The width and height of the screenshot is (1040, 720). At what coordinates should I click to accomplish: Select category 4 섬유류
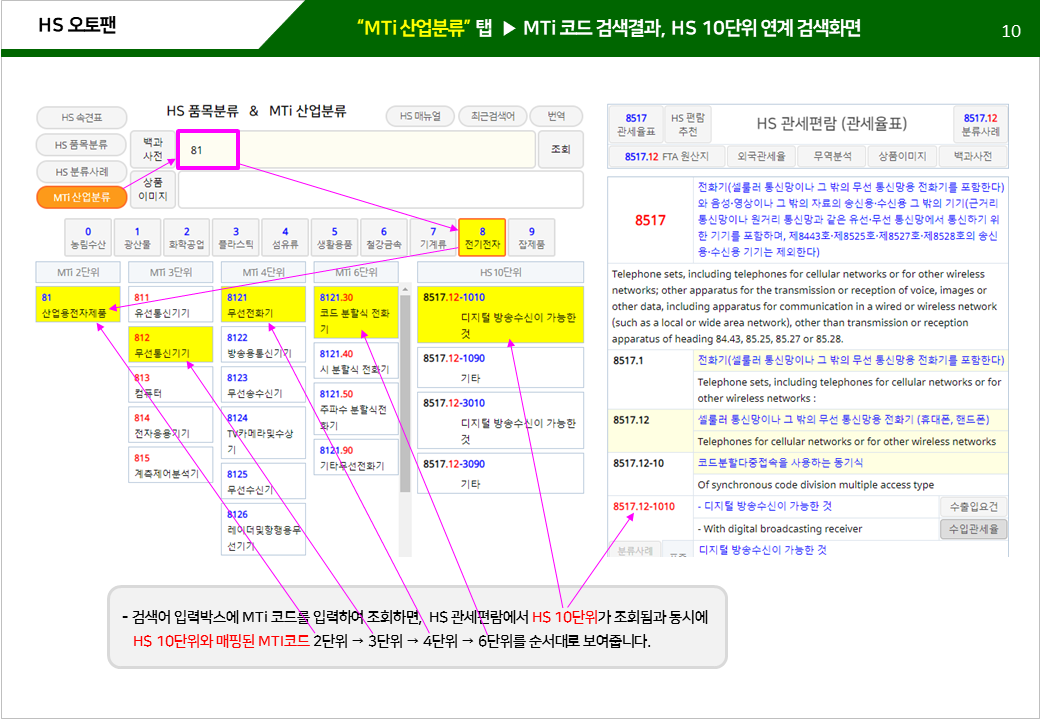click(285, 237)
